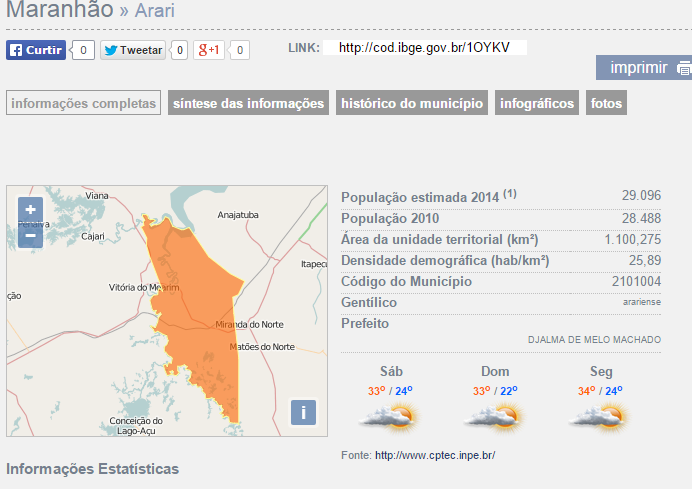Open síntese das informações tab
This screenshot has height=489, width=692.
[248, 103]
